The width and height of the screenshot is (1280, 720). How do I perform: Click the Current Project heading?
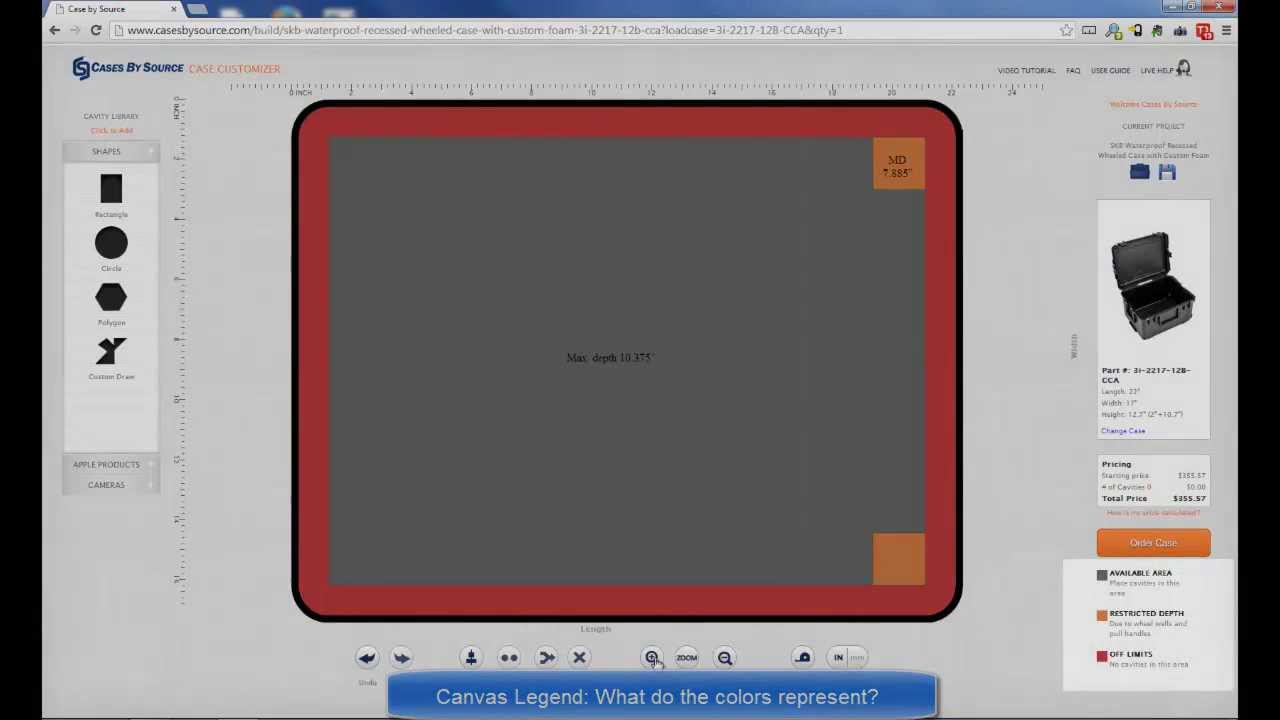pyautogui.click(x=1153, y=126)
